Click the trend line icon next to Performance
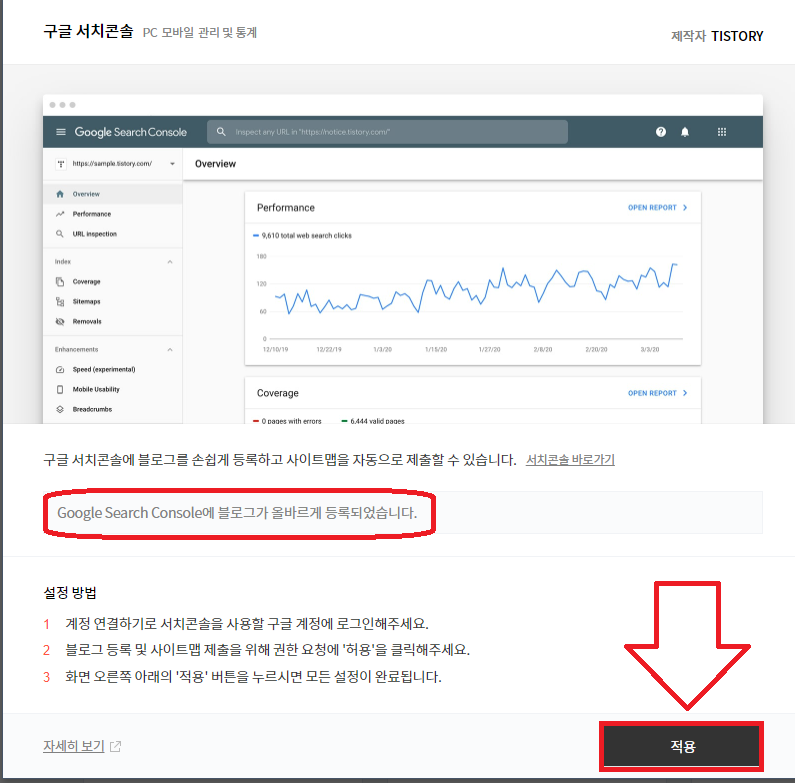 pos(60,214)
